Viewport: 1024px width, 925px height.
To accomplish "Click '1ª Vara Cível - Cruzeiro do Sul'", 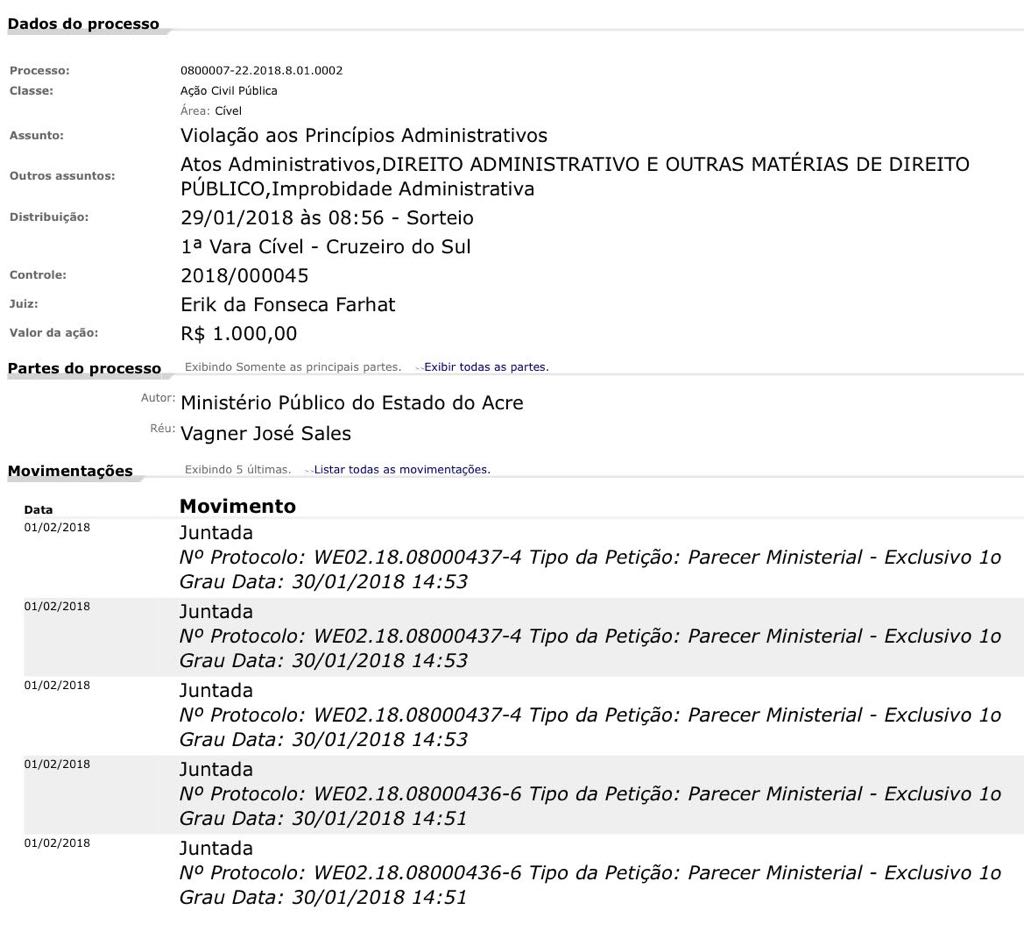I will 325,247.
